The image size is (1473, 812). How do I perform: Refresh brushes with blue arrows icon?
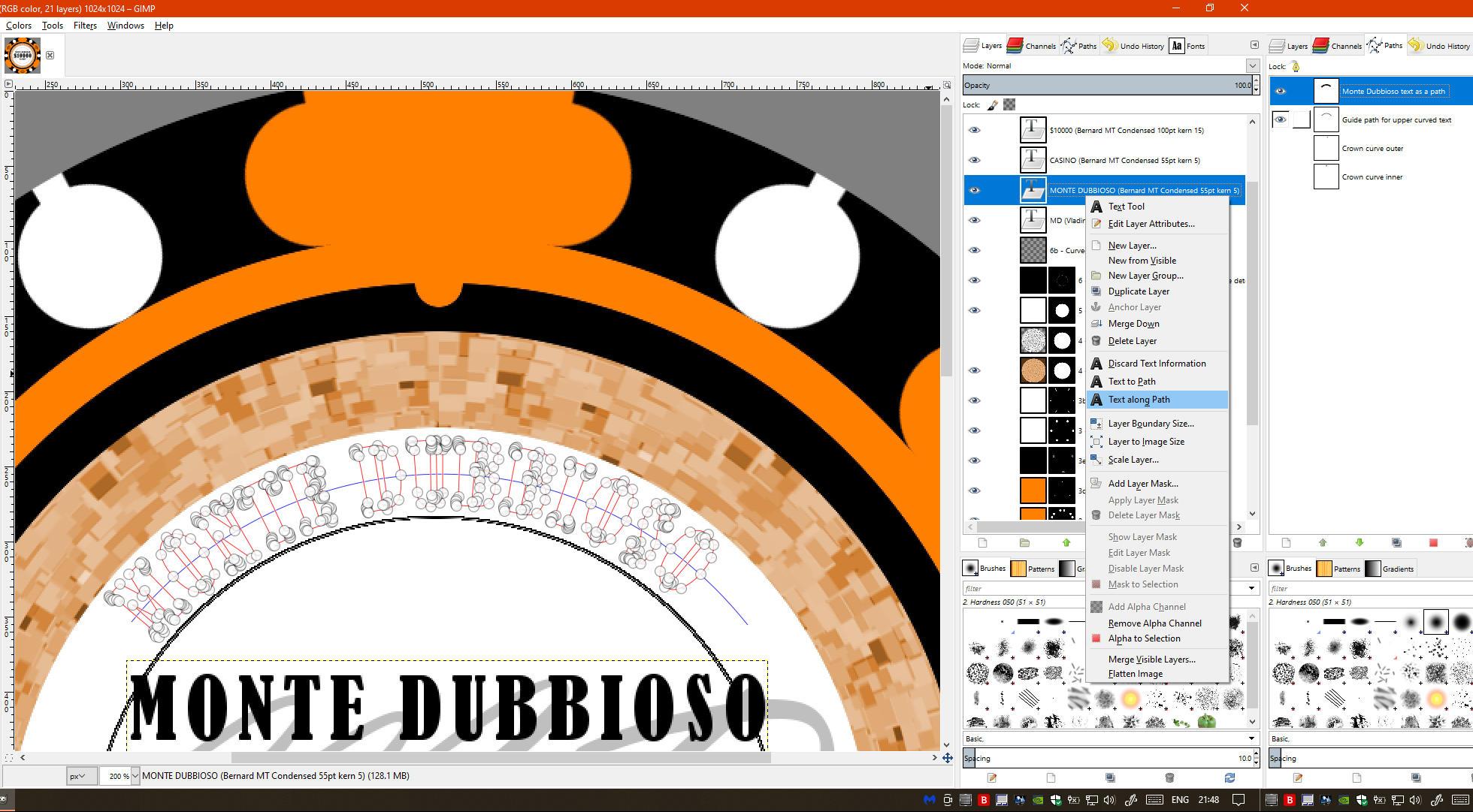click(x=1230, y=777)
